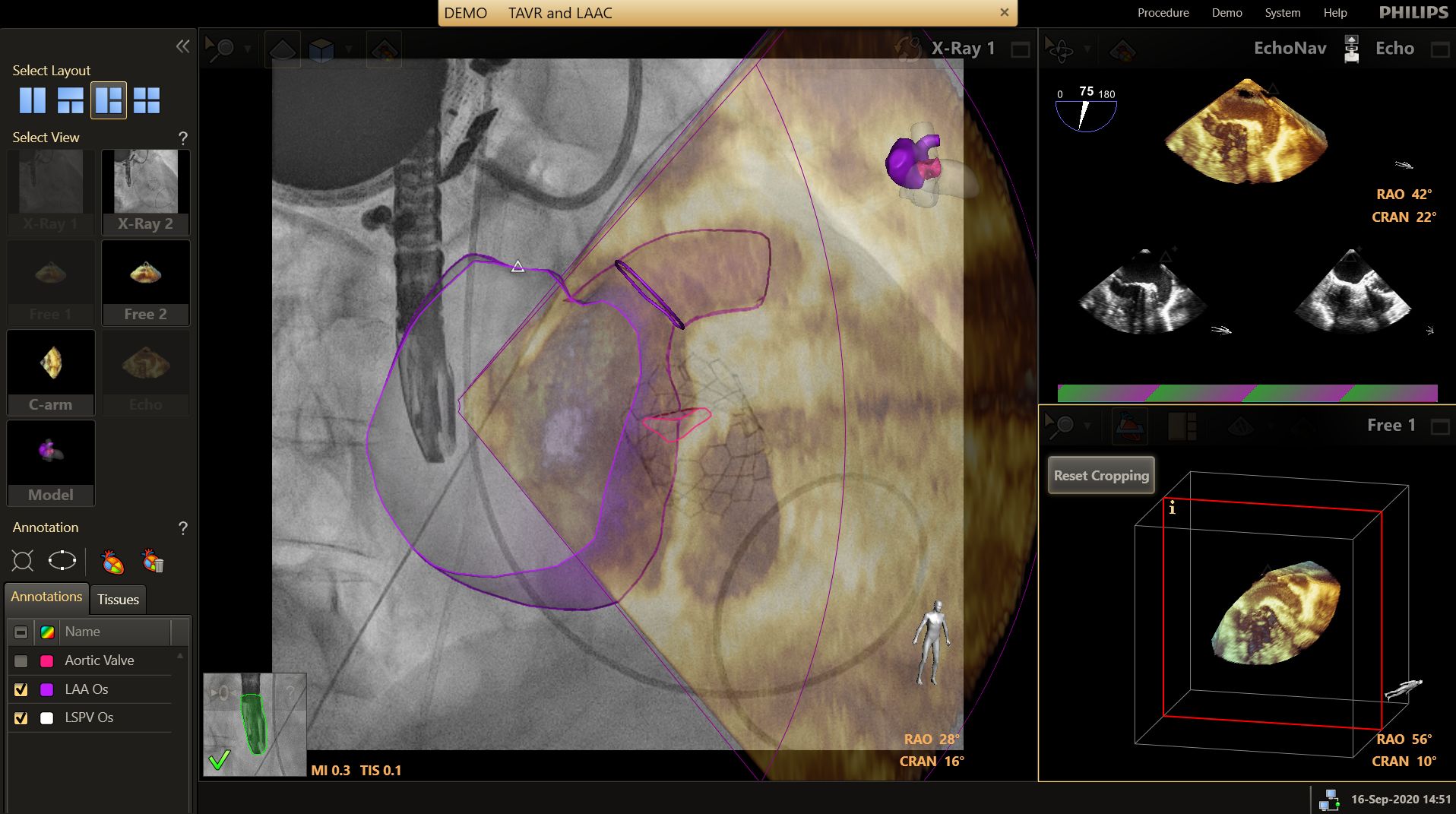Open the Annotation help question mark
The width and height of the screenshot is (1456, 814).
[x=182, y=528]
